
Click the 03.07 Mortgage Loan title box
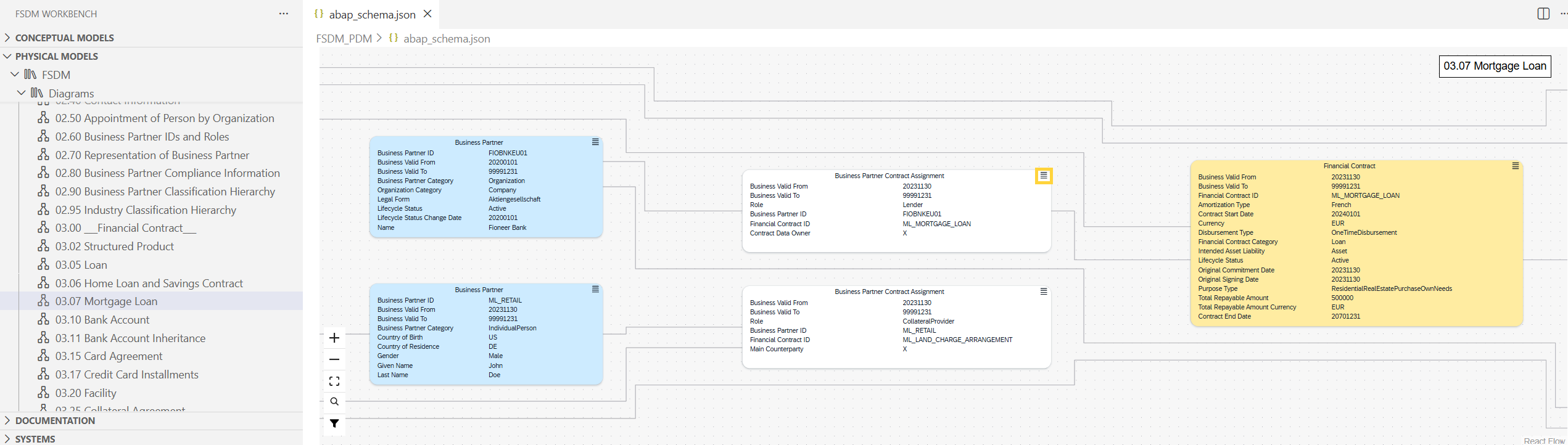(1495, 66)
